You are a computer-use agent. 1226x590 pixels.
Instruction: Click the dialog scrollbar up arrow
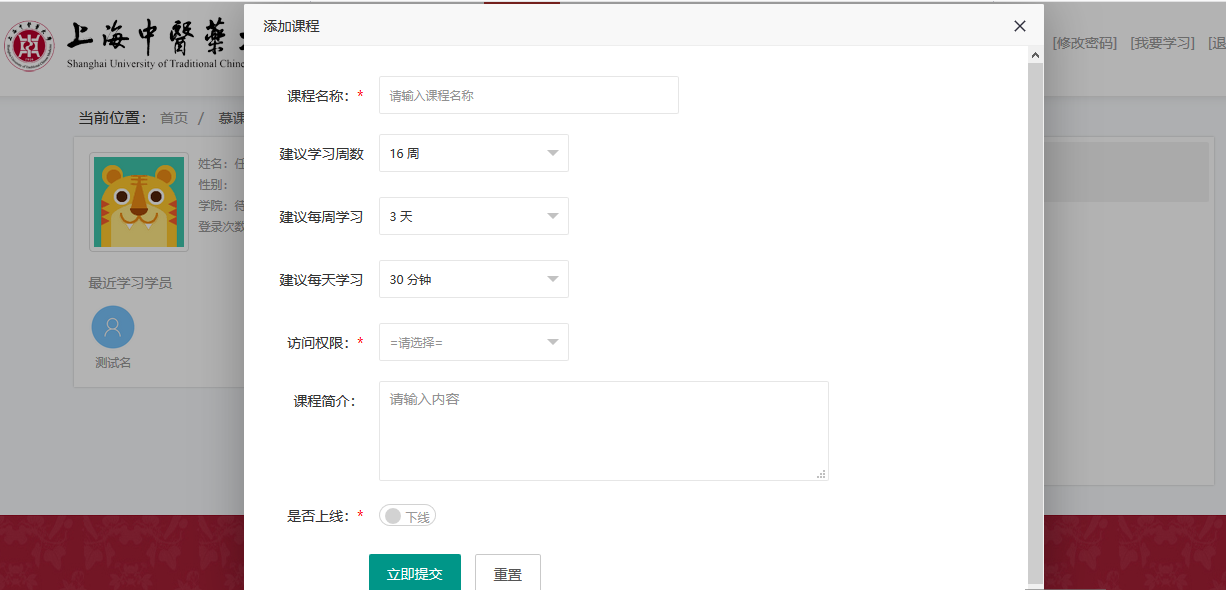[x=1035, y=55]
